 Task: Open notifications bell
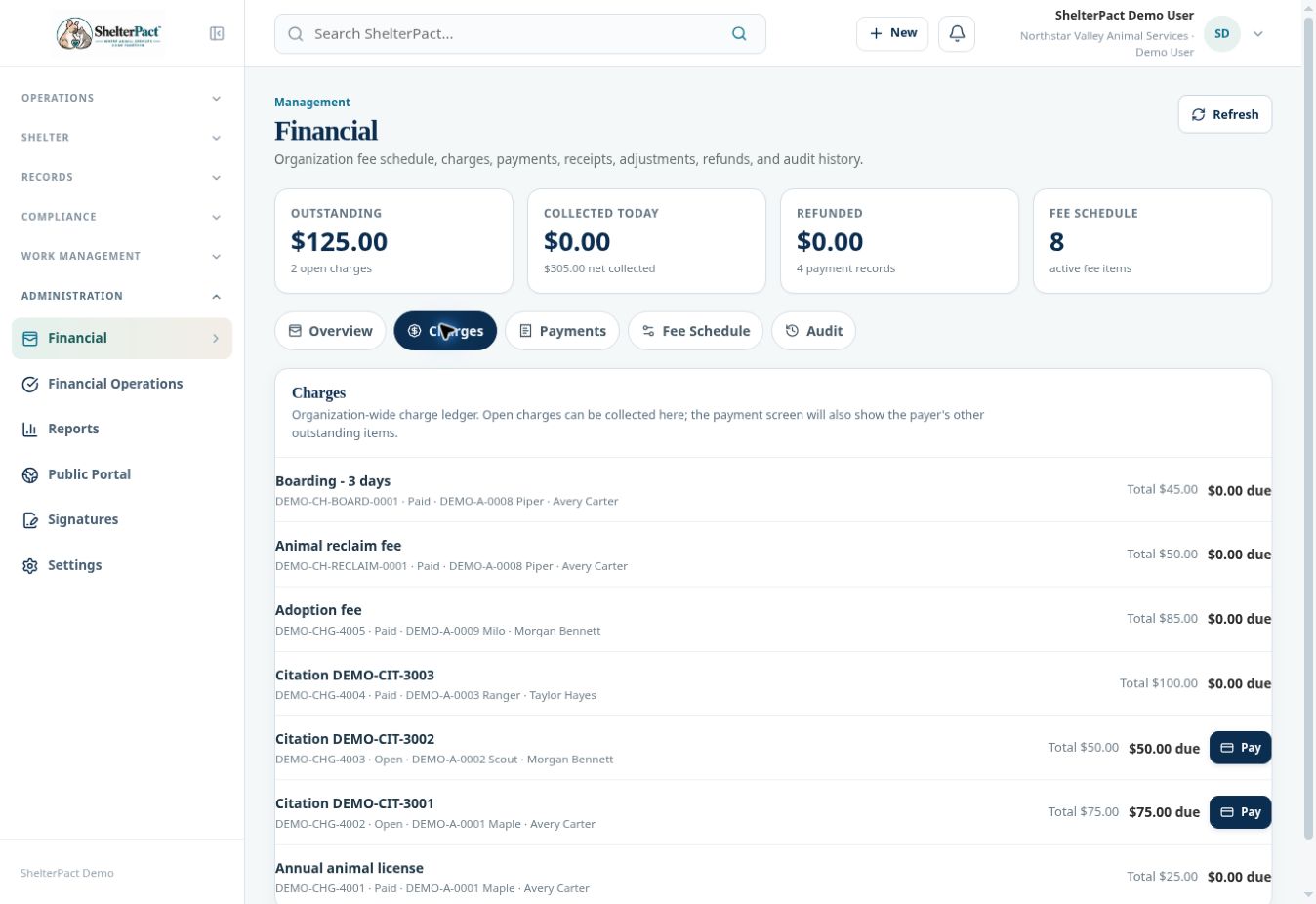tap(957, 33)
